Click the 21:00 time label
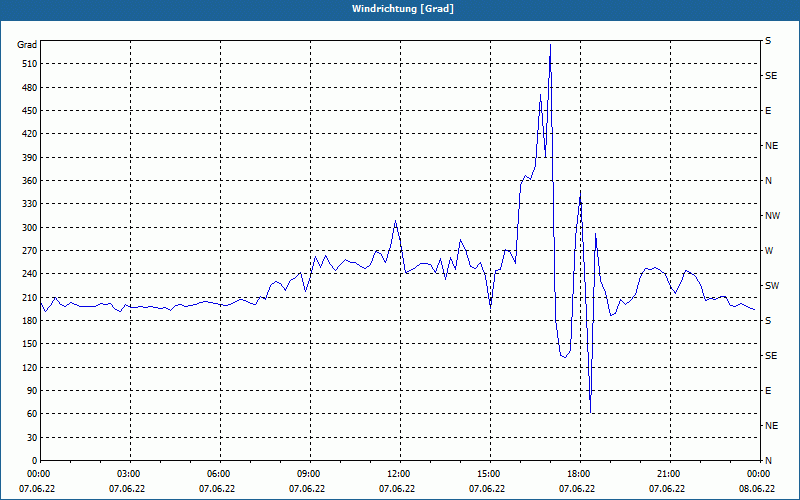Viewport: 800px width, 500px height. [669, 473]
